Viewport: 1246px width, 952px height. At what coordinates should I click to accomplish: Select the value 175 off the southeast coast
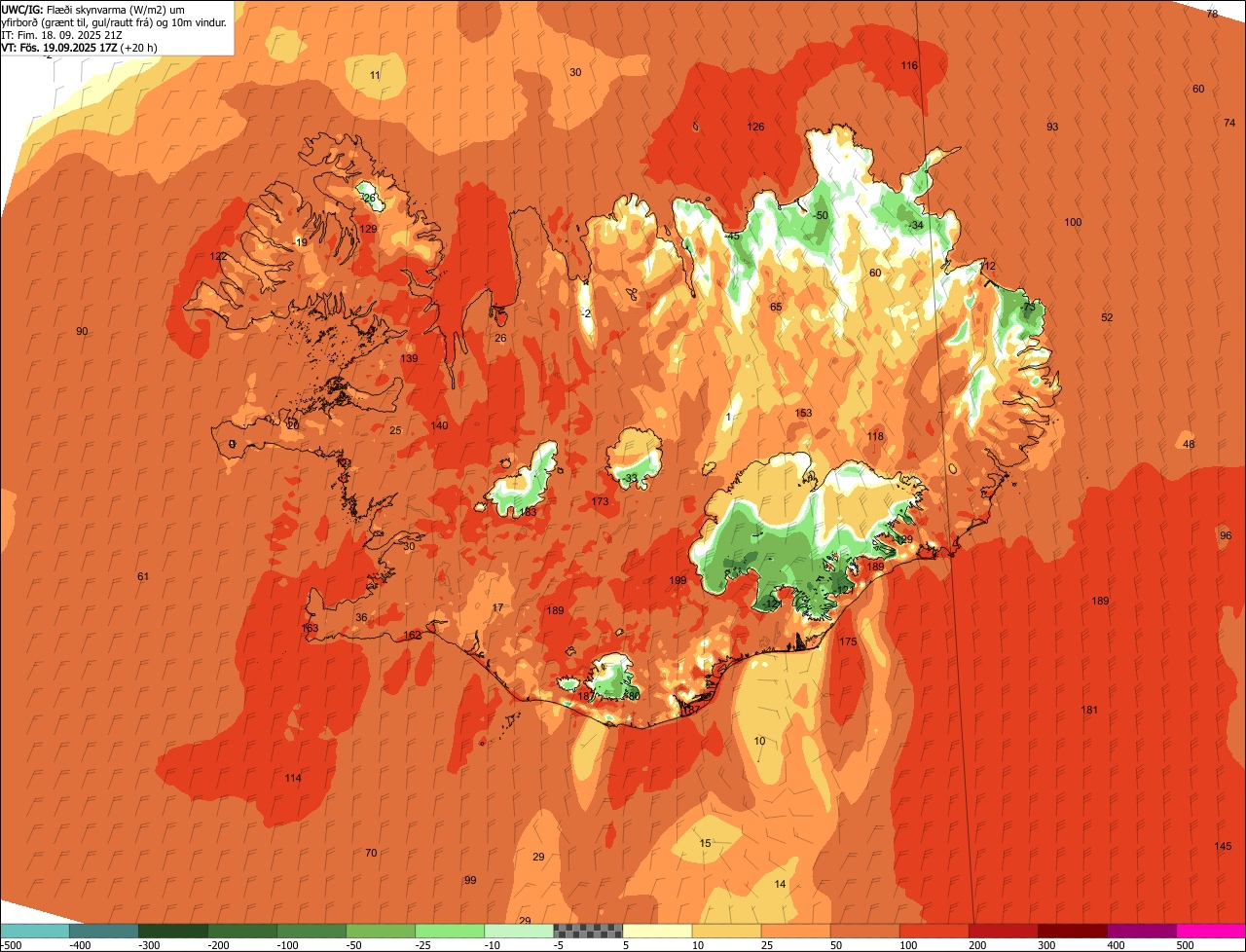click(x=848, y=642)
